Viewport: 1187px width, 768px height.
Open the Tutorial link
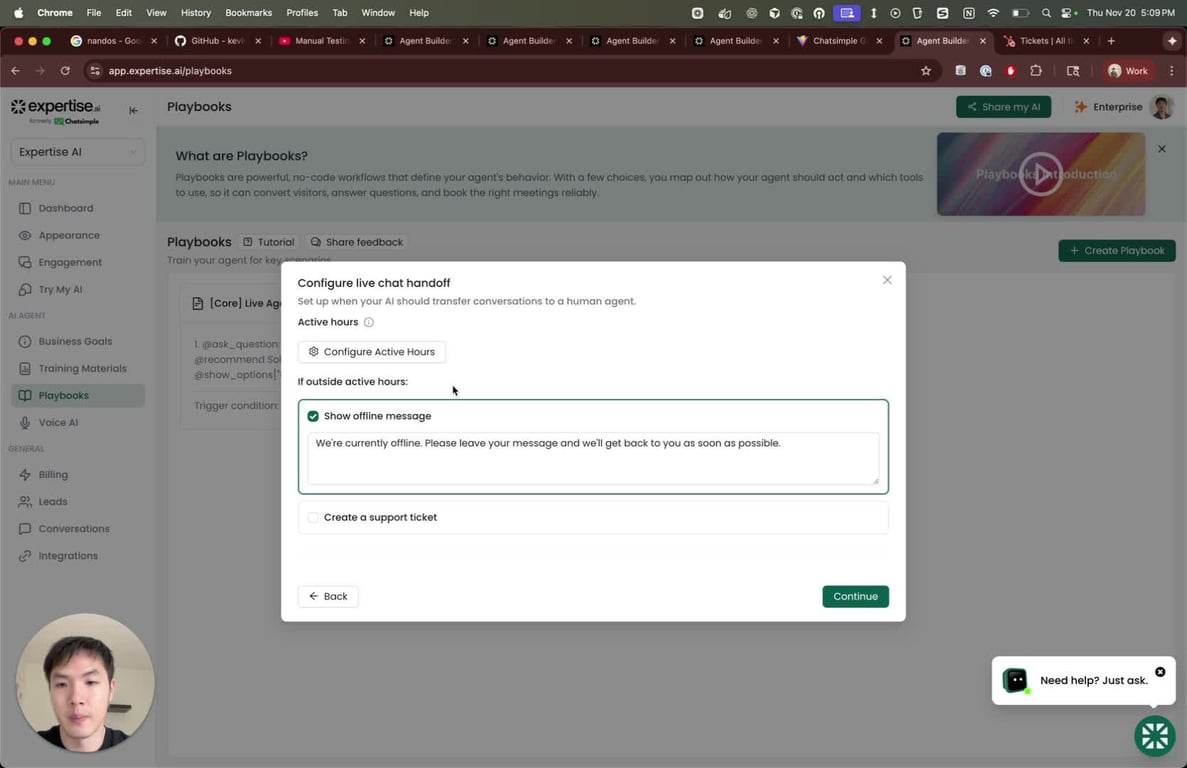[x=269, y=242]
